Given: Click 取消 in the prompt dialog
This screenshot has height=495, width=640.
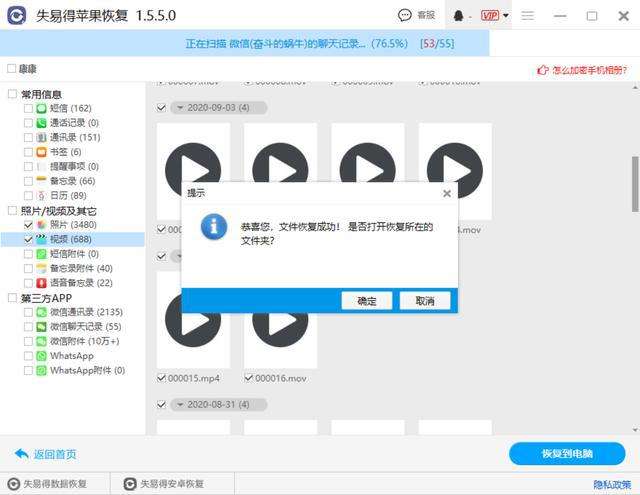Looking at the screenshot, I should pyautogui.click(x=425, y=301).
